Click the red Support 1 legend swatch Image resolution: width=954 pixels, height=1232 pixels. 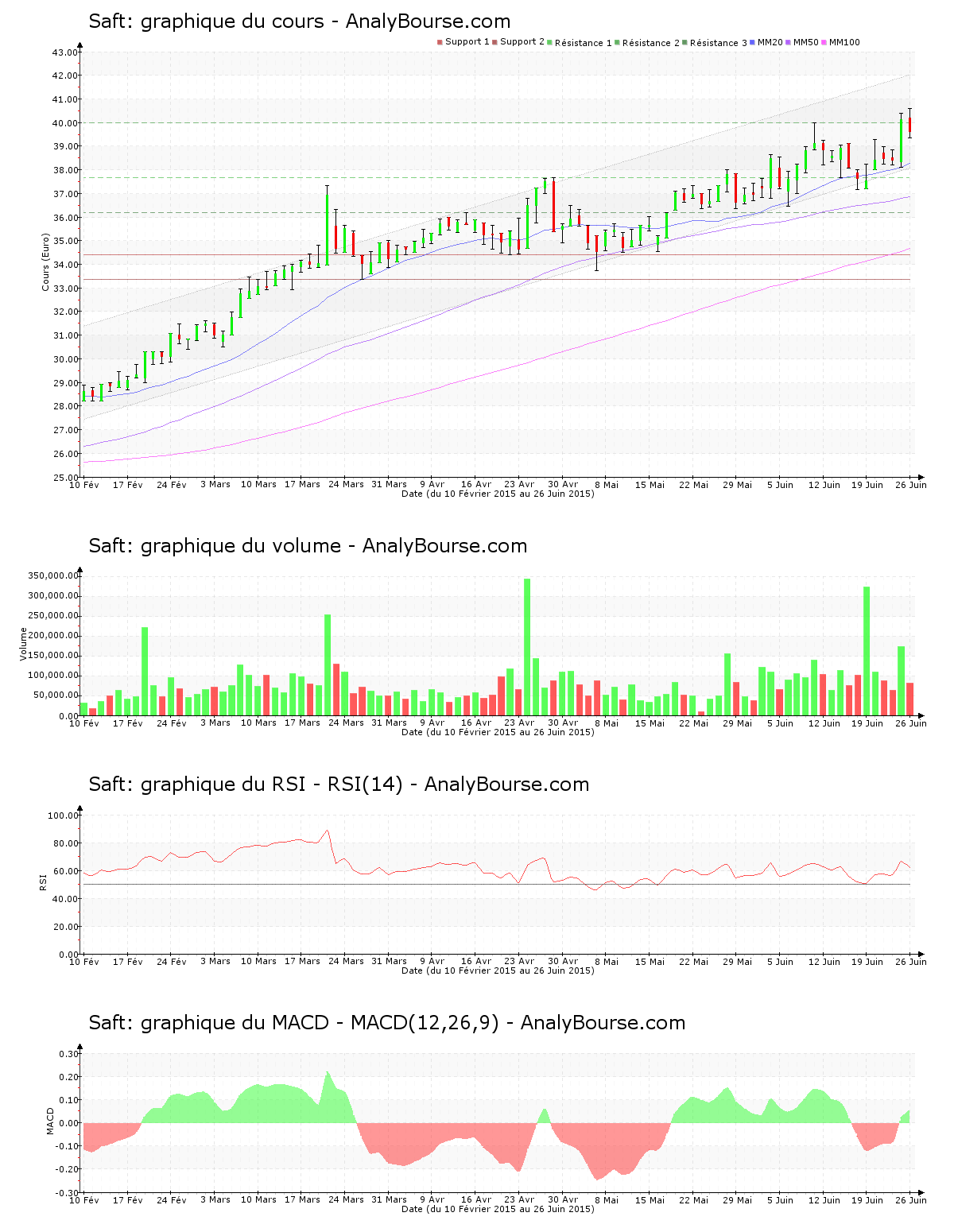pyautogui.click(x=440, y=42)
